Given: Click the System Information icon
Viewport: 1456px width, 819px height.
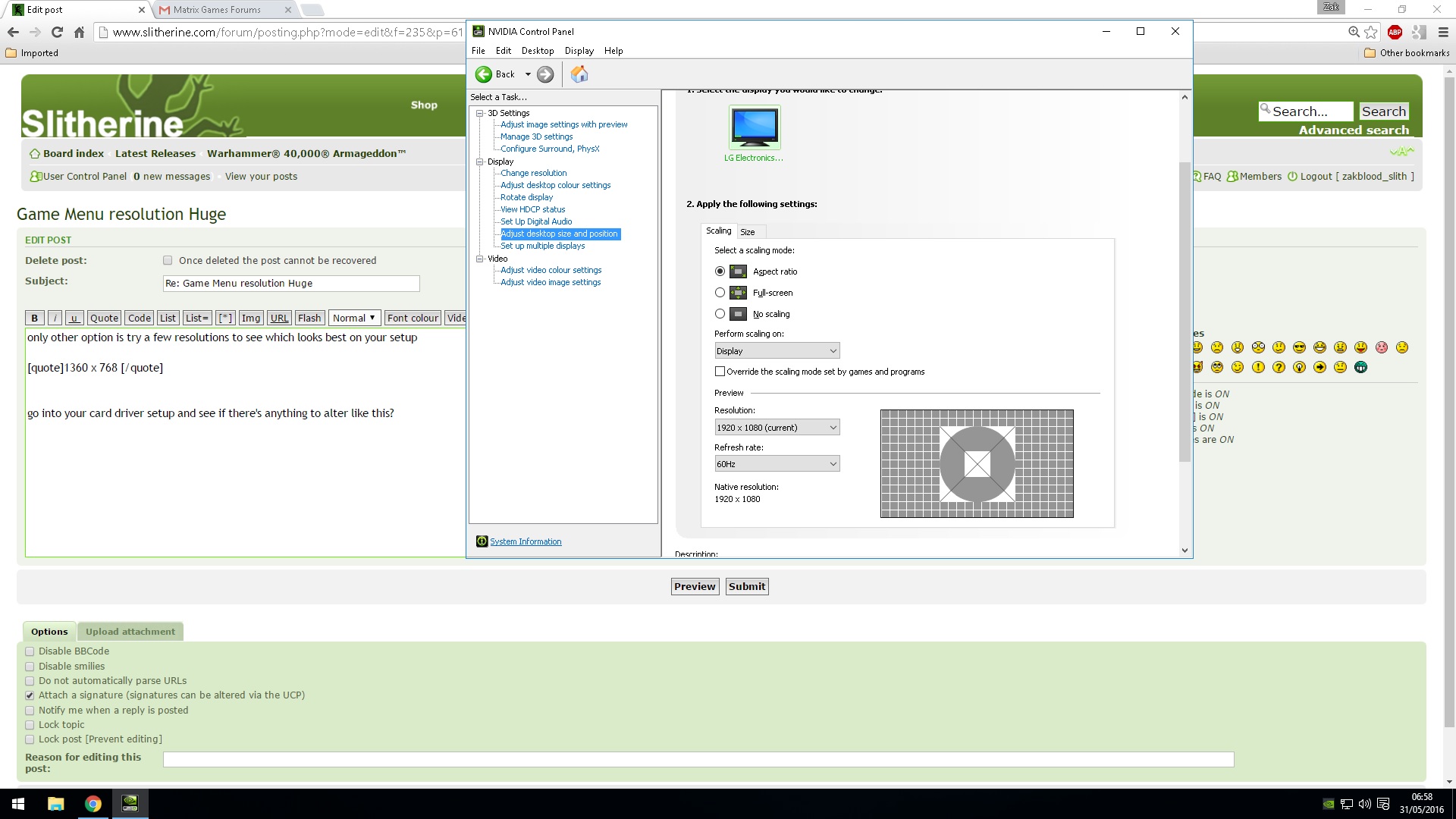Looking at the screenshot, I should point(482,541).
